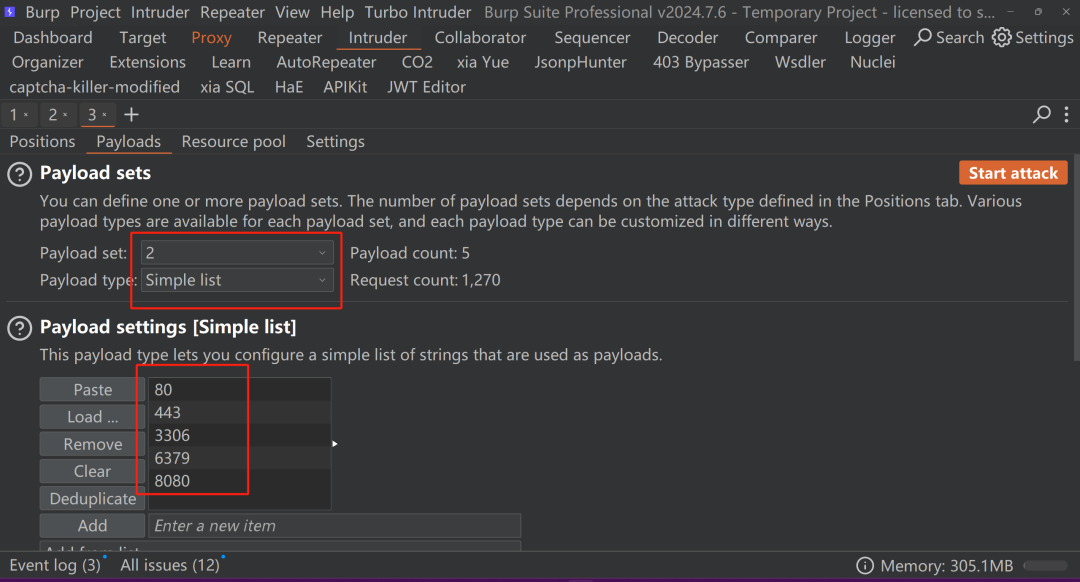Open the Wsdler tab
The height and width of the screenshot is (582, 1080).
tap(800, 63)
